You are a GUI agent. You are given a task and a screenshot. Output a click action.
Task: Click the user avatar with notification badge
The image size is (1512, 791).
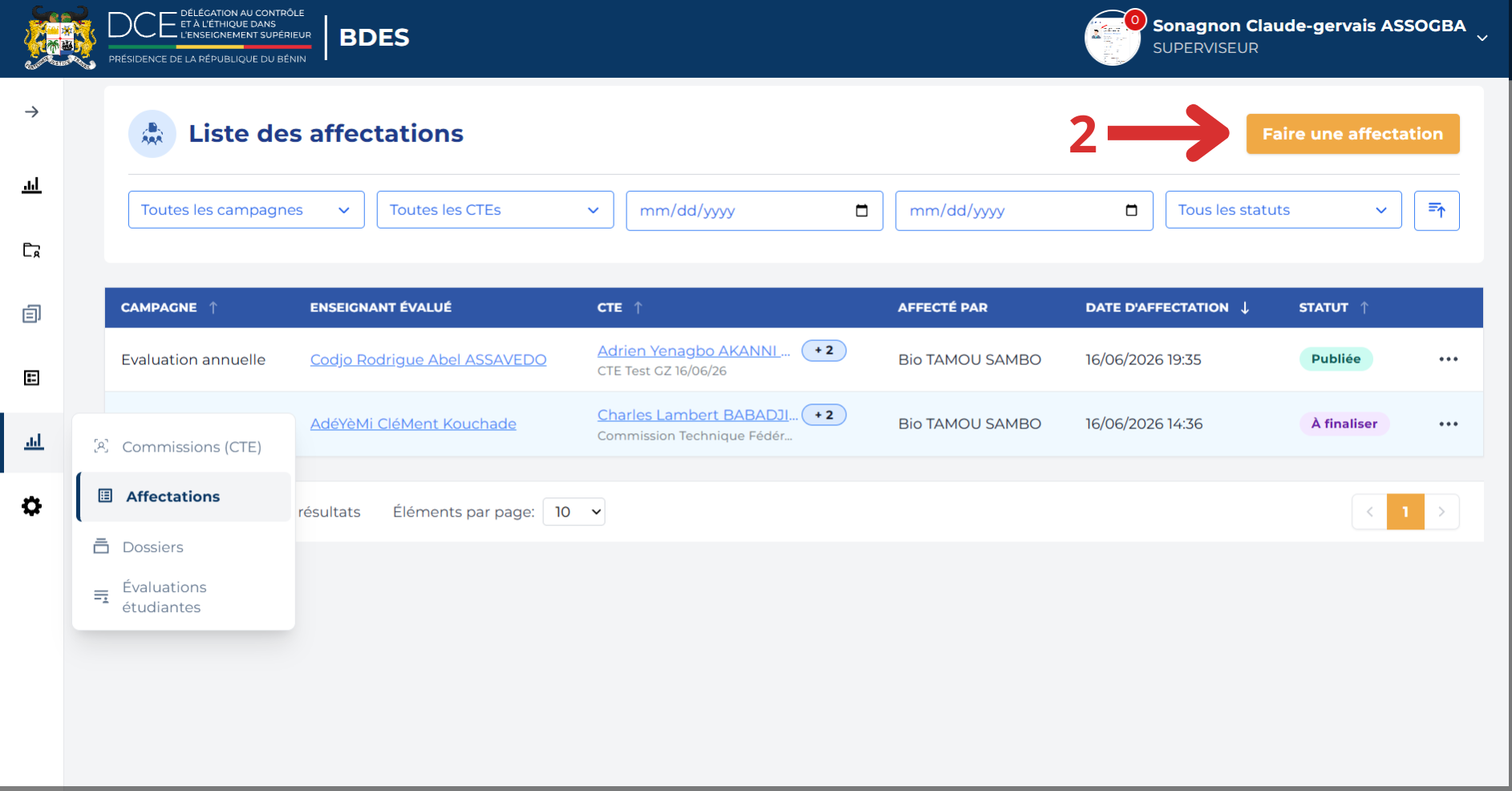[x=1113, y=38]
